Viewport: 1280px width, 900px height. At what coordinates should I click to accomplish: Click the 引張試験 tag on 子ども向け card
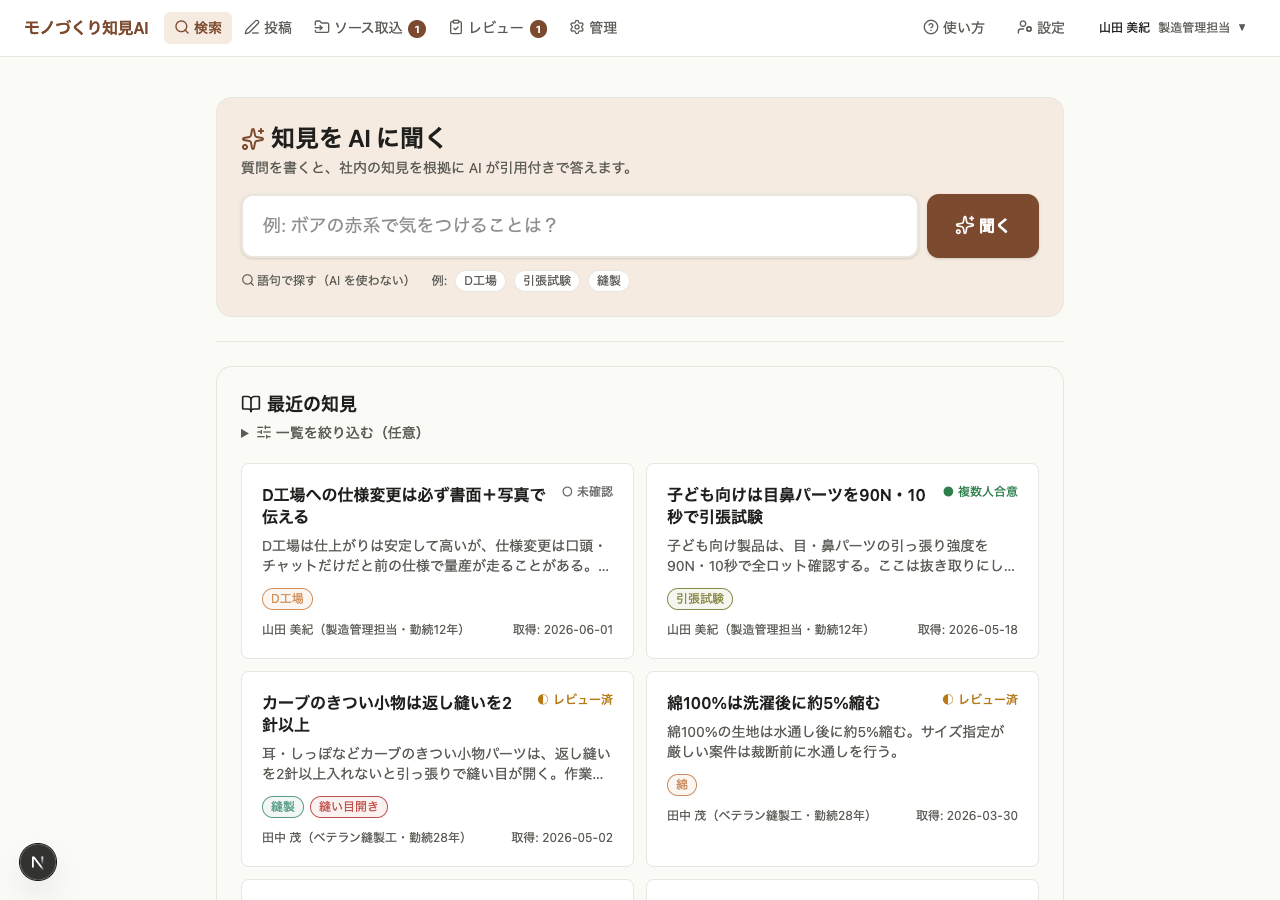700,599
